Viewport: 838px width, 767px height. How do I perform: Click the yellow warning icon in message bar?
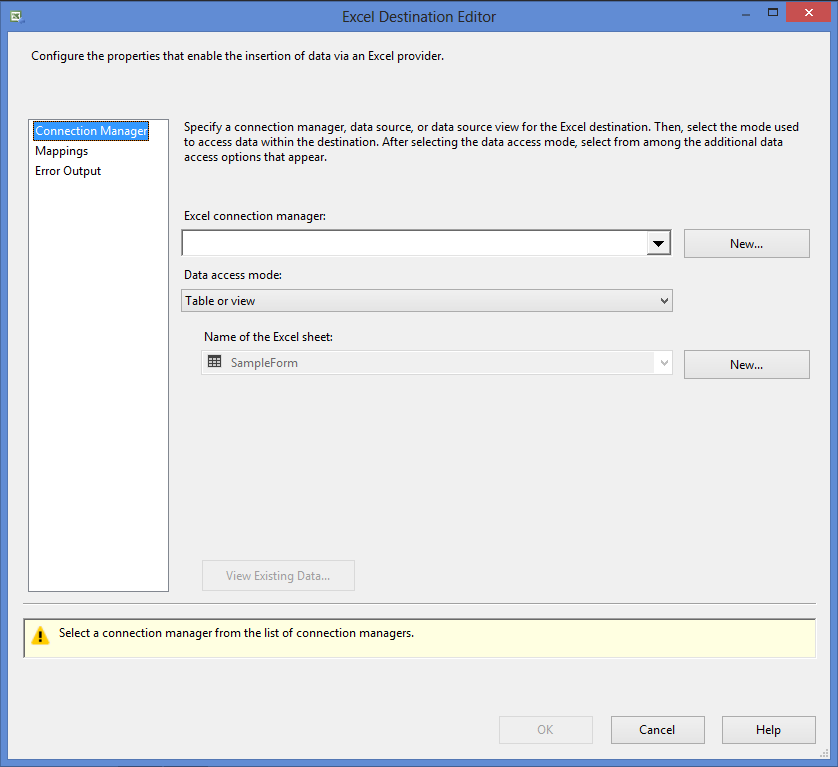point(40,636)
